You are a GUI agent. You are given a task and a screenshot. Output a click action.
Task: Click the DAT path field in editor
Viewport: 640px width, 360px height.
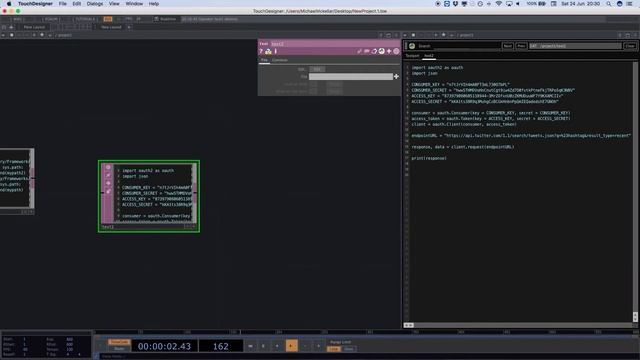(575, 46)
